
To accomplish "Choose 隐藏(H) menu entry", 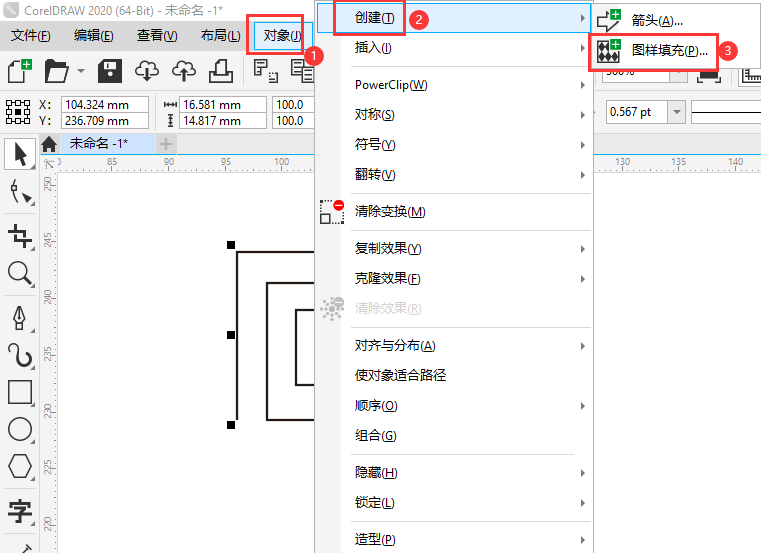I will pos(454,472).
